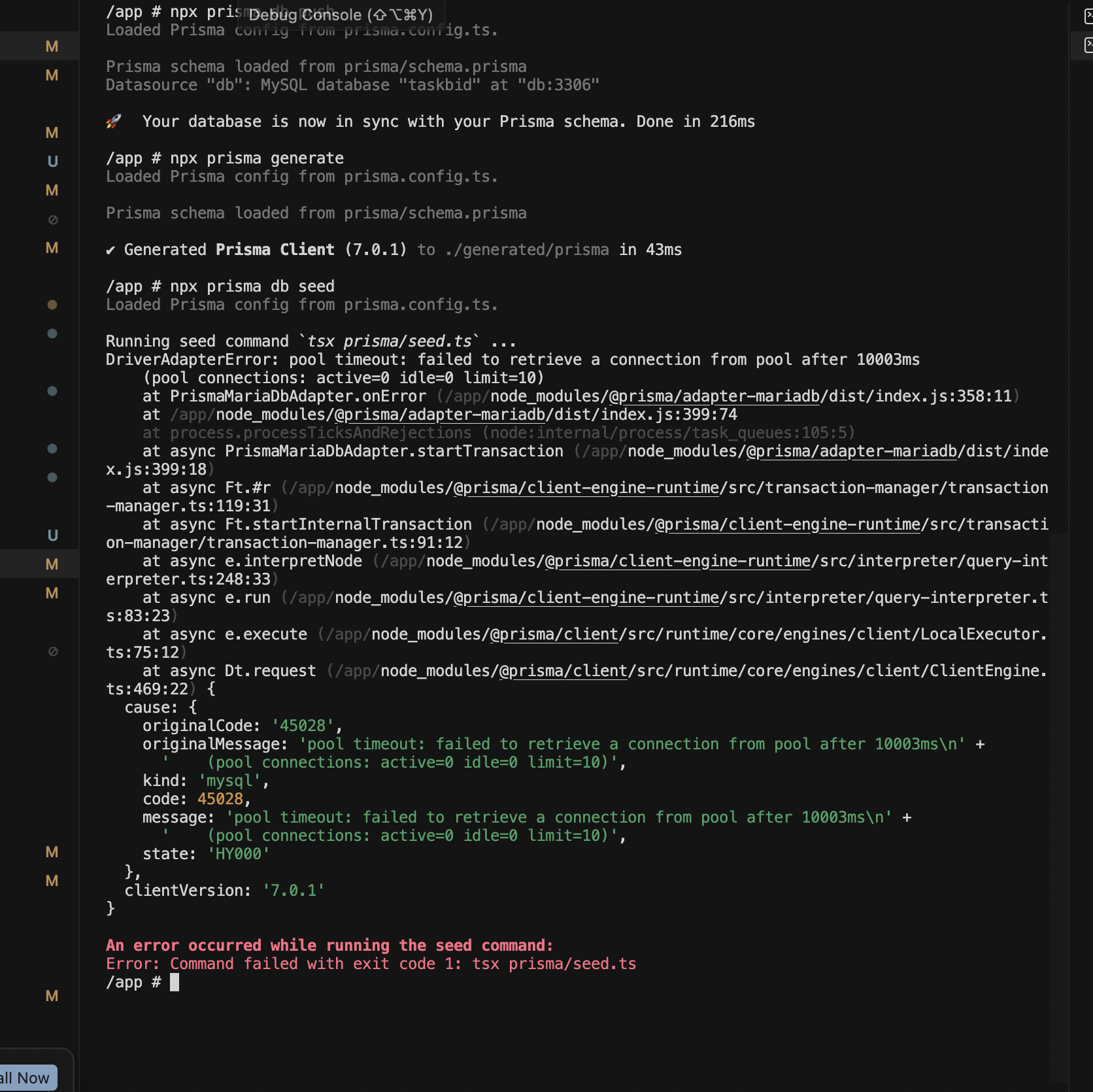The height and width of the screenshot is (1092, 1093).
Task: Click the 'cause: {' line
Action: [161, 708]
